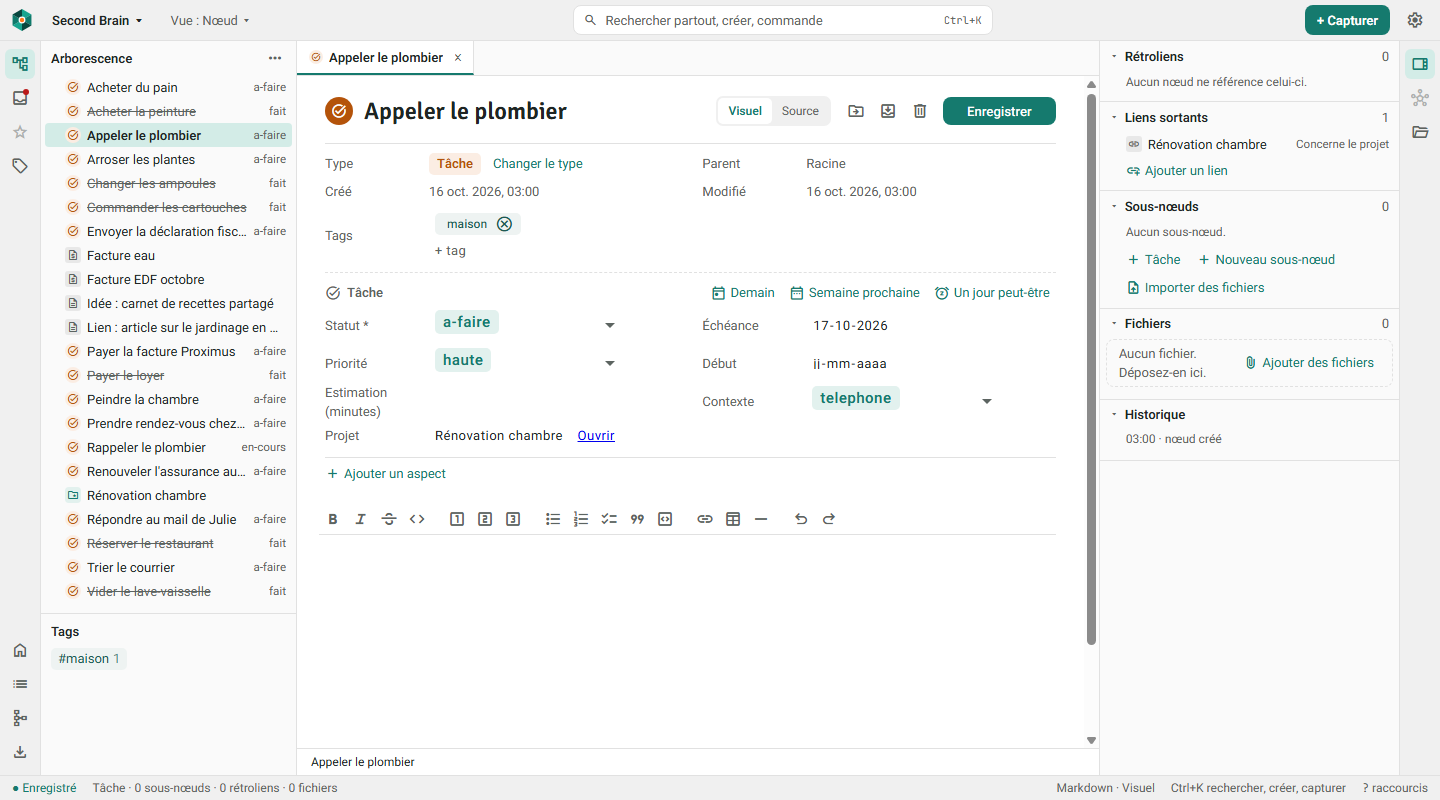Remove the maison tag with its x icon
The height and width of the screenshot is (800, 1440).
pos(504,224)
